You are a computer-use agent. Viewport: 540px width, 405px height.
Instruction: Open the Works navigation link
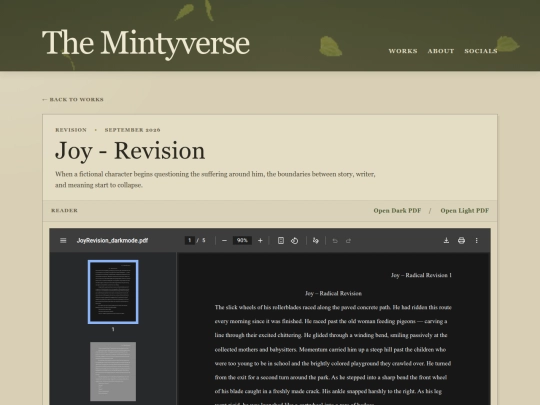coord(403,51)
